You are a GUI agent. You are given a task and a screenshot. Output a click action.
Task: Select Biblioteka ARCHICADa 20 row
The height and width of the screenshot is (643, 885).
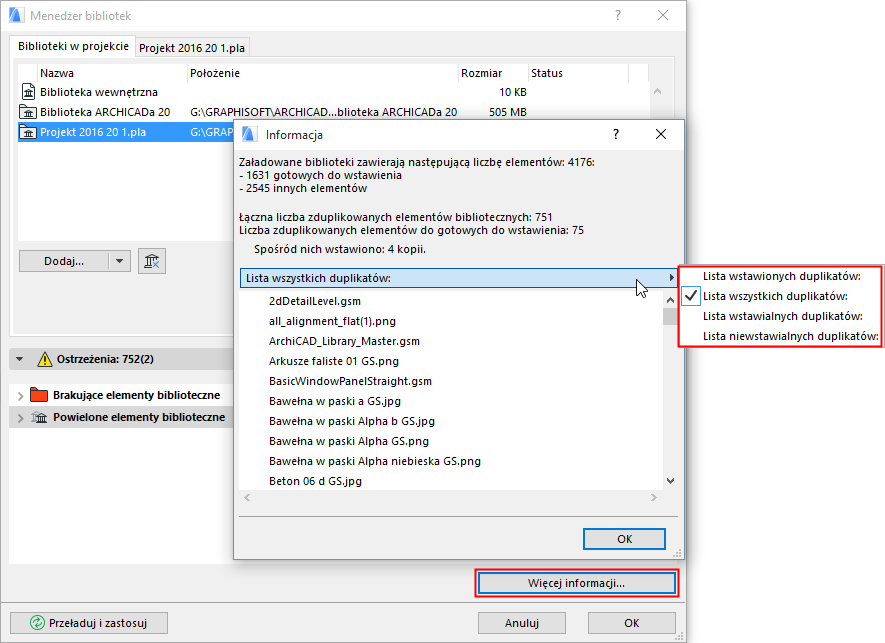(333, 112)
